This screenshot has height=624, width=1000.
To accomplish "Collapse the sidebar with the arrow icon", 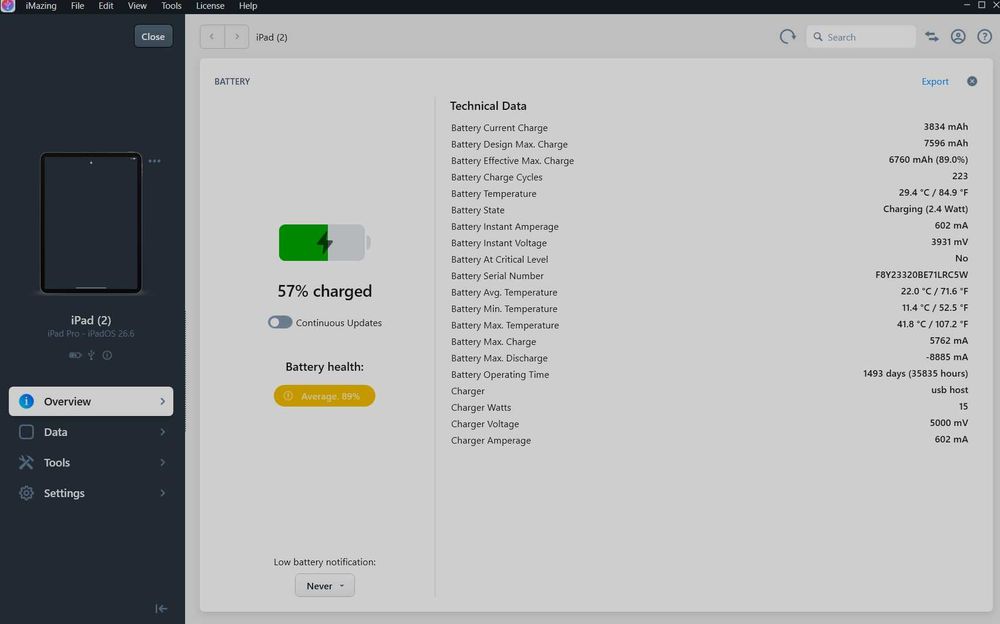I will (x=161, y=609).
